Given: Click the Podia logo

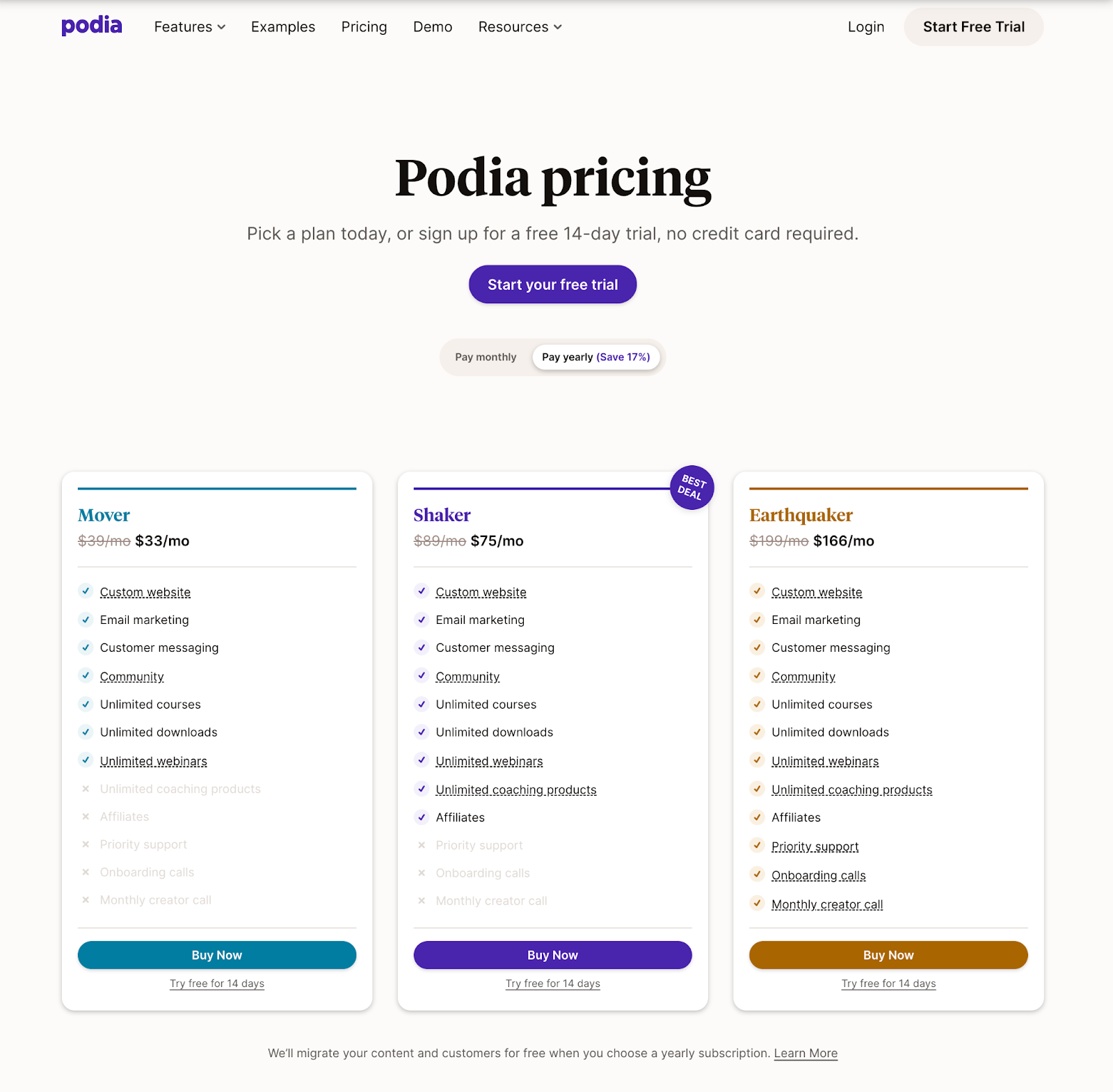Looking at the screenshot, I should (92, 26).
